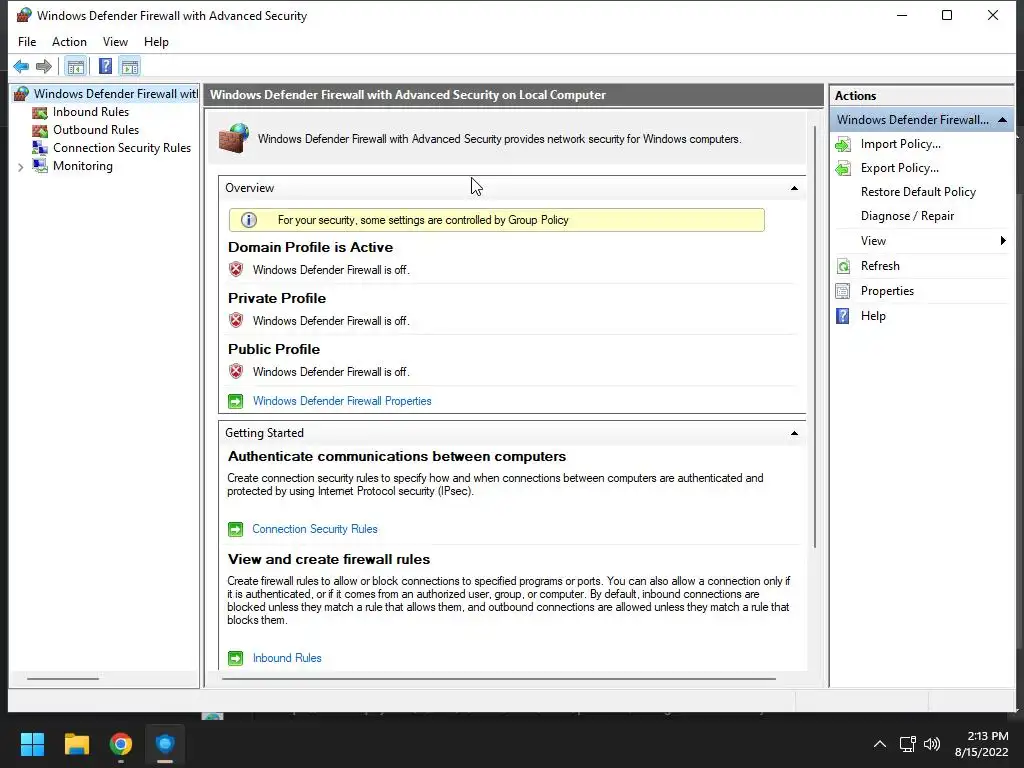The width and height of the screenshot is (1024, 768).
Task: Collapse the Overview section
Action: 794,188
